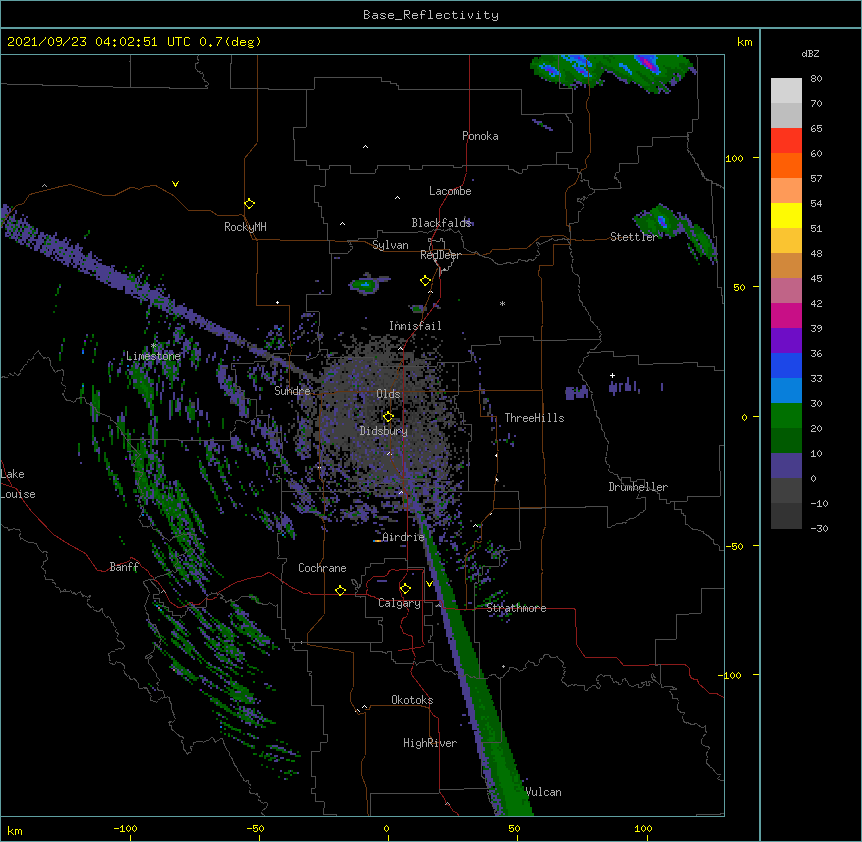Click the Olds label
Screen dimensions: 862x842
click(x=388, y=394)
